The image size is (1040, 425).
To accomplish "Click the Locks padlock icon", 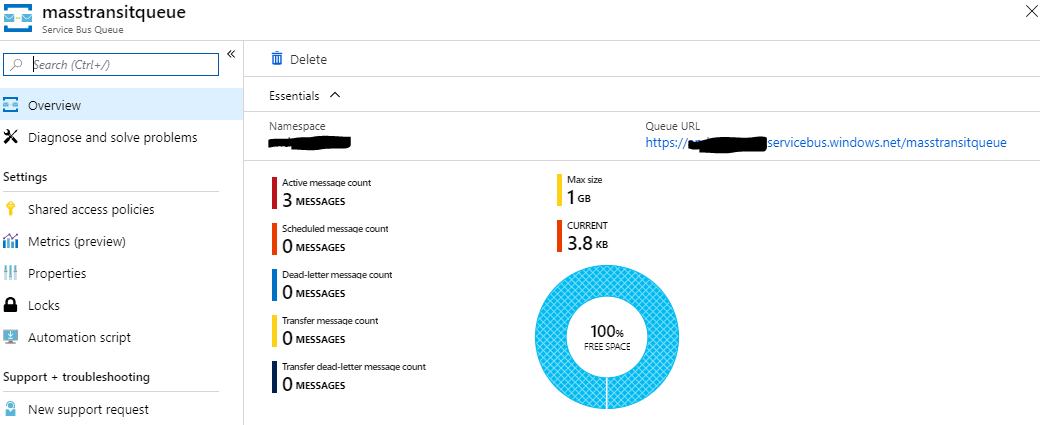I will (11, 305).
